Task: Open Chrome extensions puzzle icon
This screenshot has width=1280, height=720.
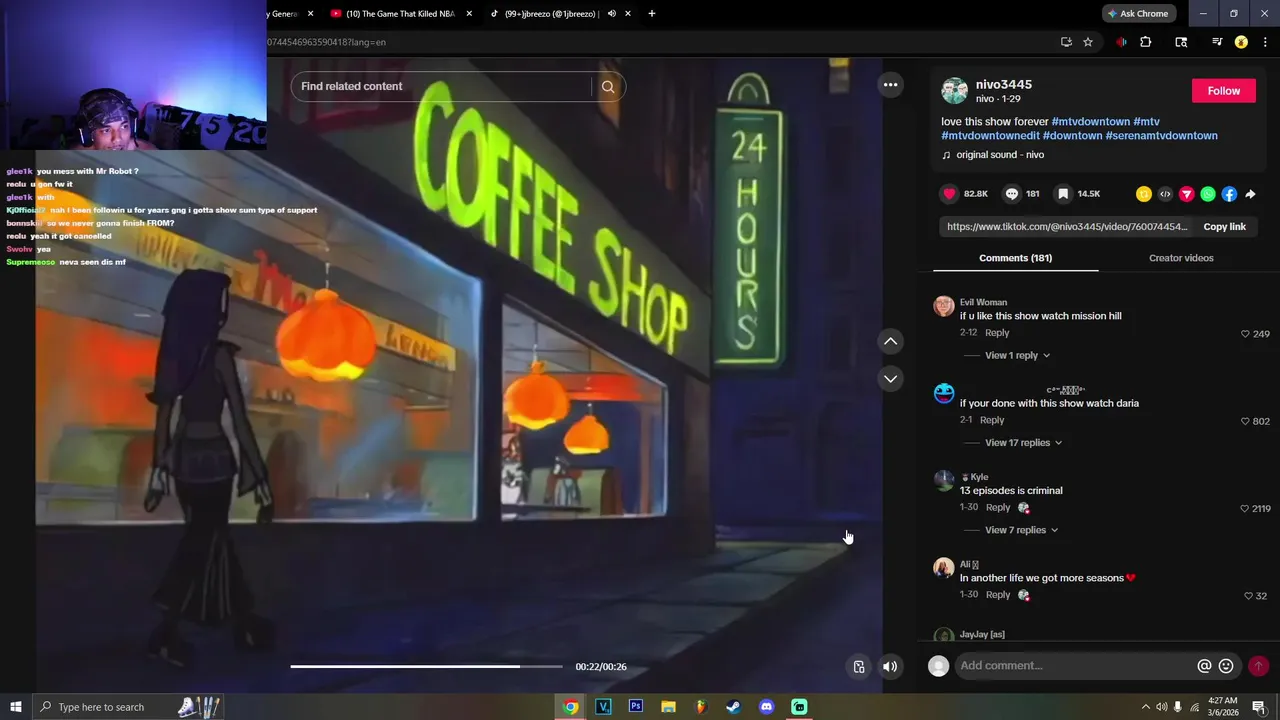Action: tap(1146, 42)
